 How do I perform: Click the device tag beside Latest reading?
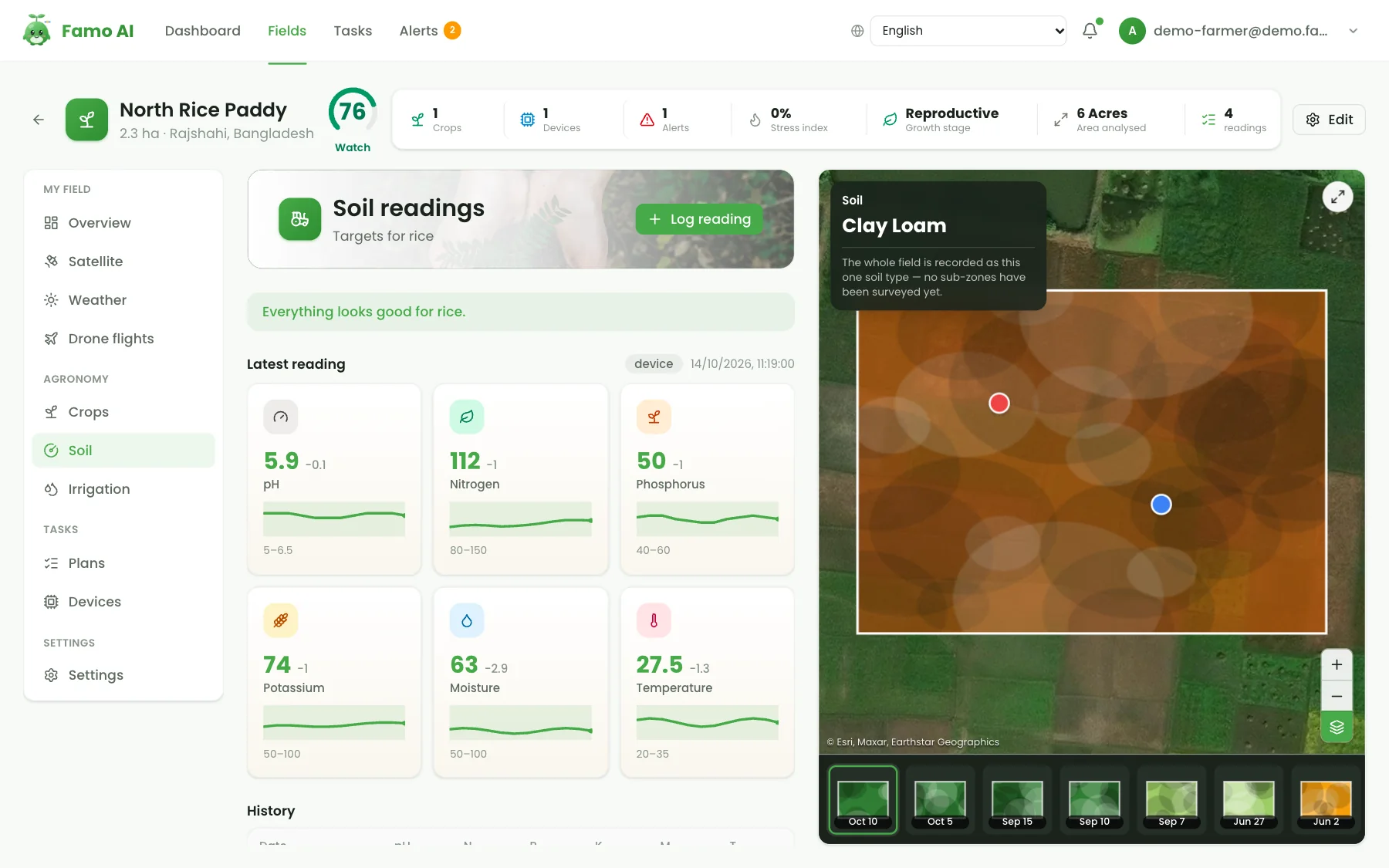tap(654, 364)
